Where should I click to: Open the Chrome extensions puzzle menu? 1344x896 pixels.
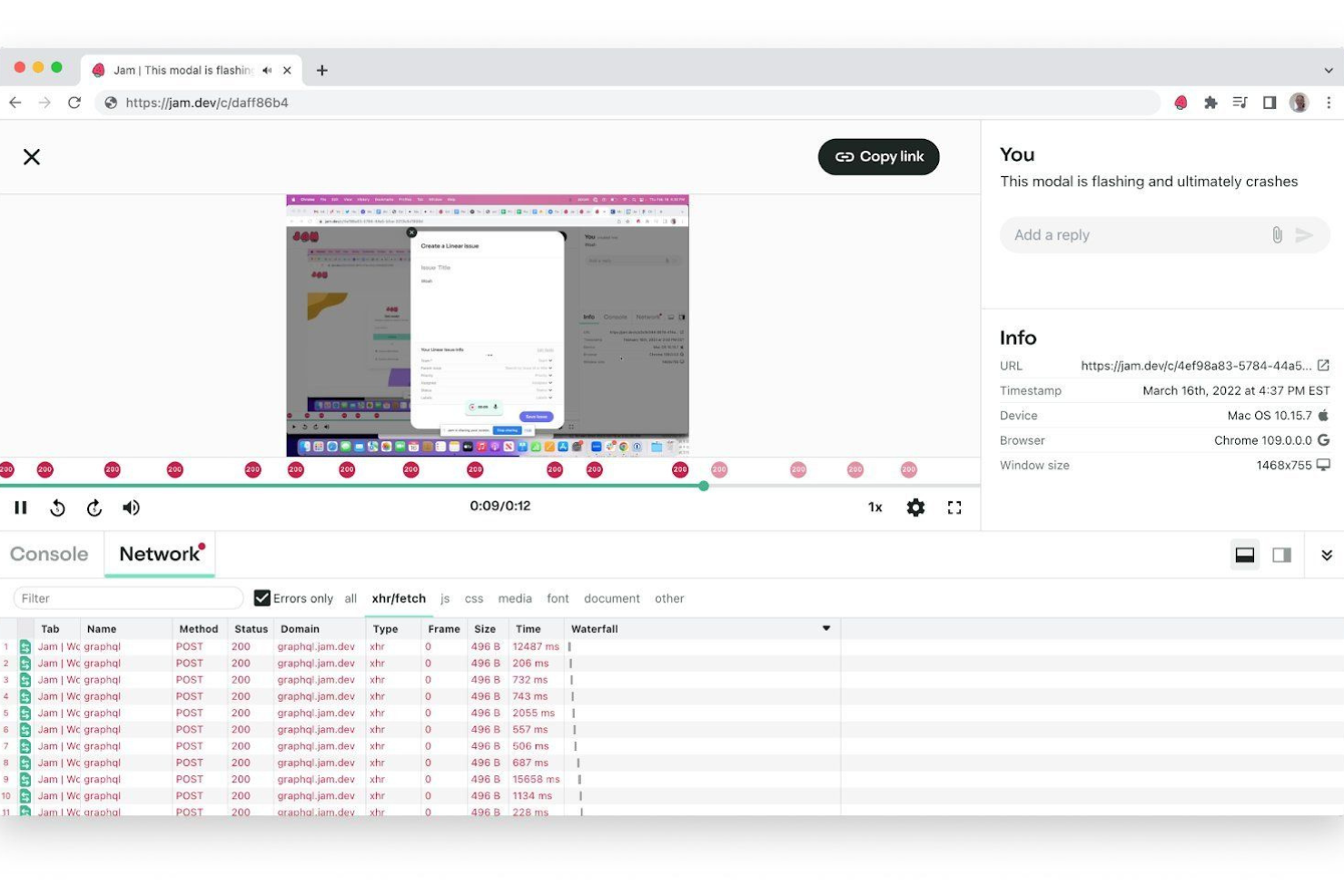[1210, 102]
